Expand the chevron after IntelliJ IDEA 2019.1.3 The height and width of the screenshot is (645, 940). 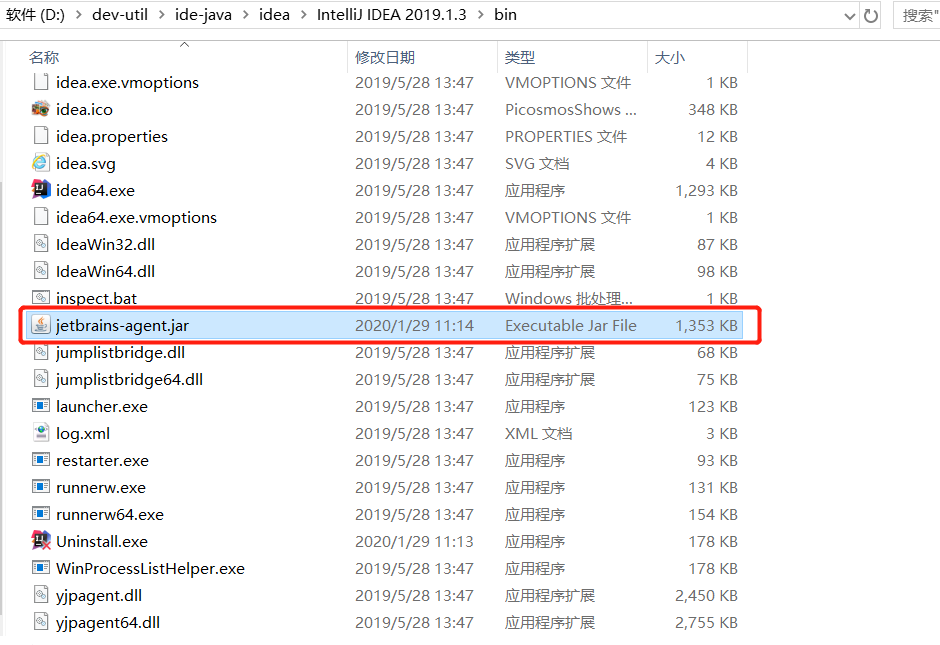click(x=480, y=15)
